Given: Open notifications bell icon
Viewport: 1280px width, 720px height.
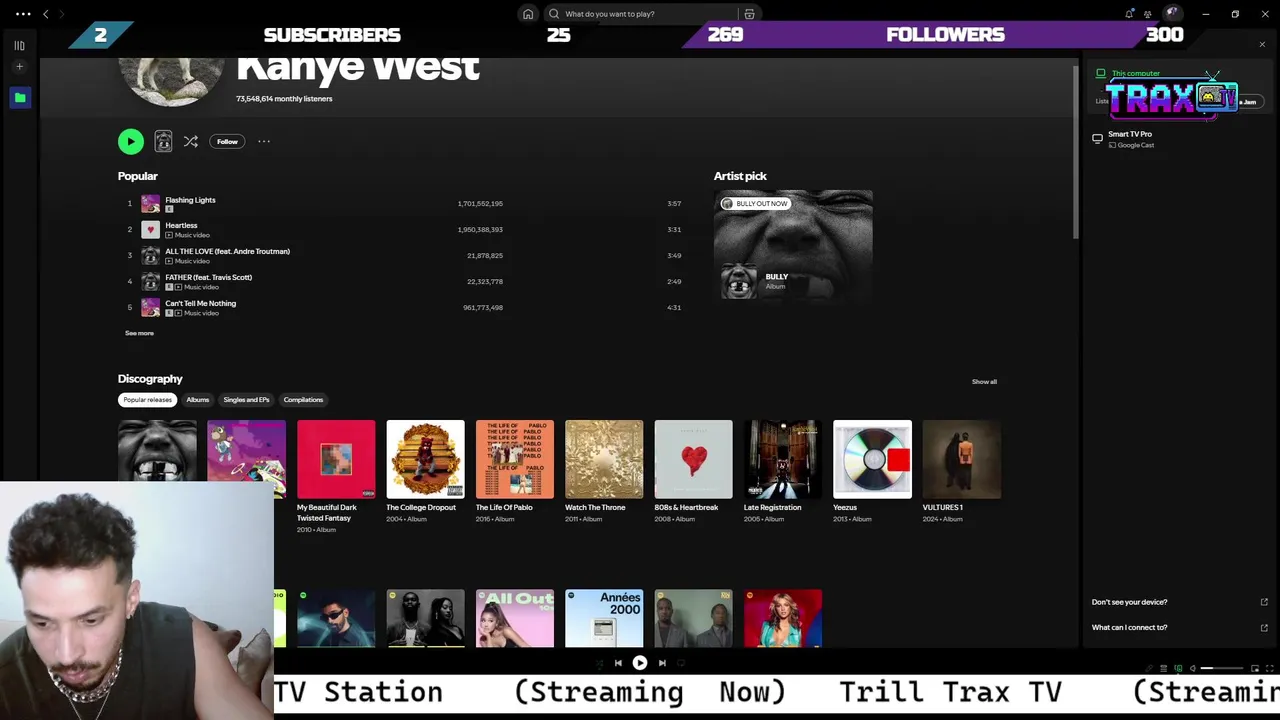Looking at the screenshot, I should (x=1129, y=14).
